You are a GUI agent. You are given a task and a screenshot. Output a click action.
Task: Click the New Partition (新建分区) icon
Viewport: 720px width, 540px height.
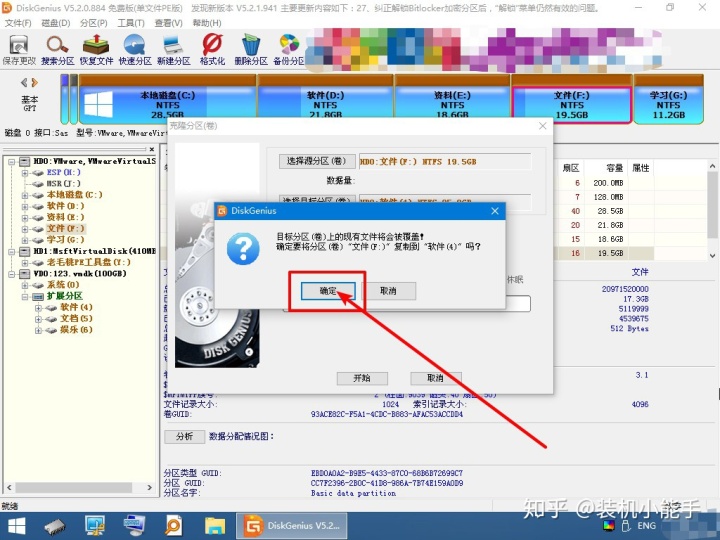coord(174,50)
